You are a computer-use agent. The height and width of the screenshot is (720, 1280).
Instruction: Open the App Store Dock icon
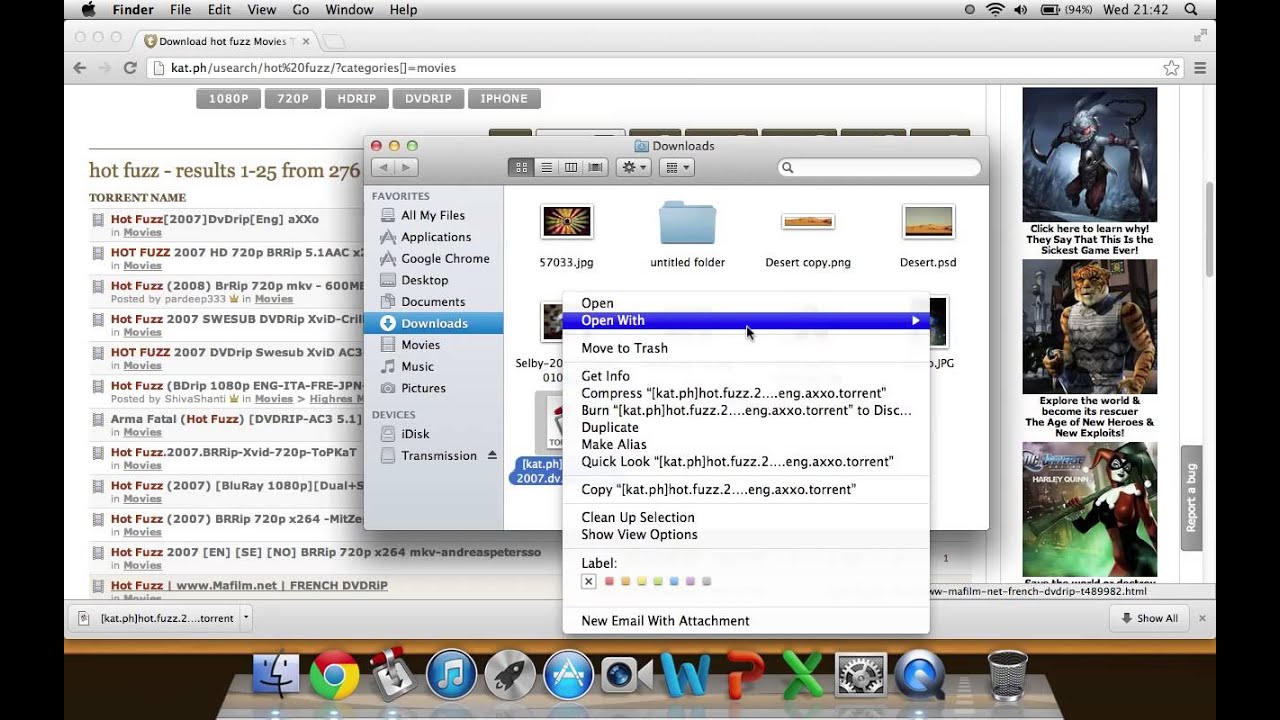tap(568, 676)
